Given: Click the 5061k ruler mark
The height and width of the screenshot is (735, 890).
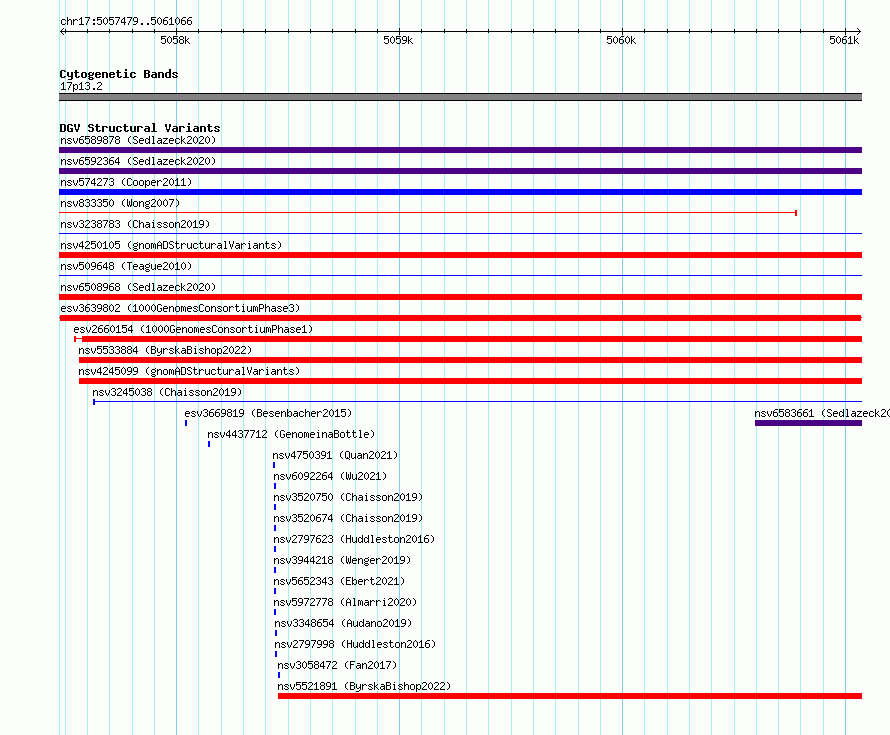Looking at the screenshot, I should [844, 40].
